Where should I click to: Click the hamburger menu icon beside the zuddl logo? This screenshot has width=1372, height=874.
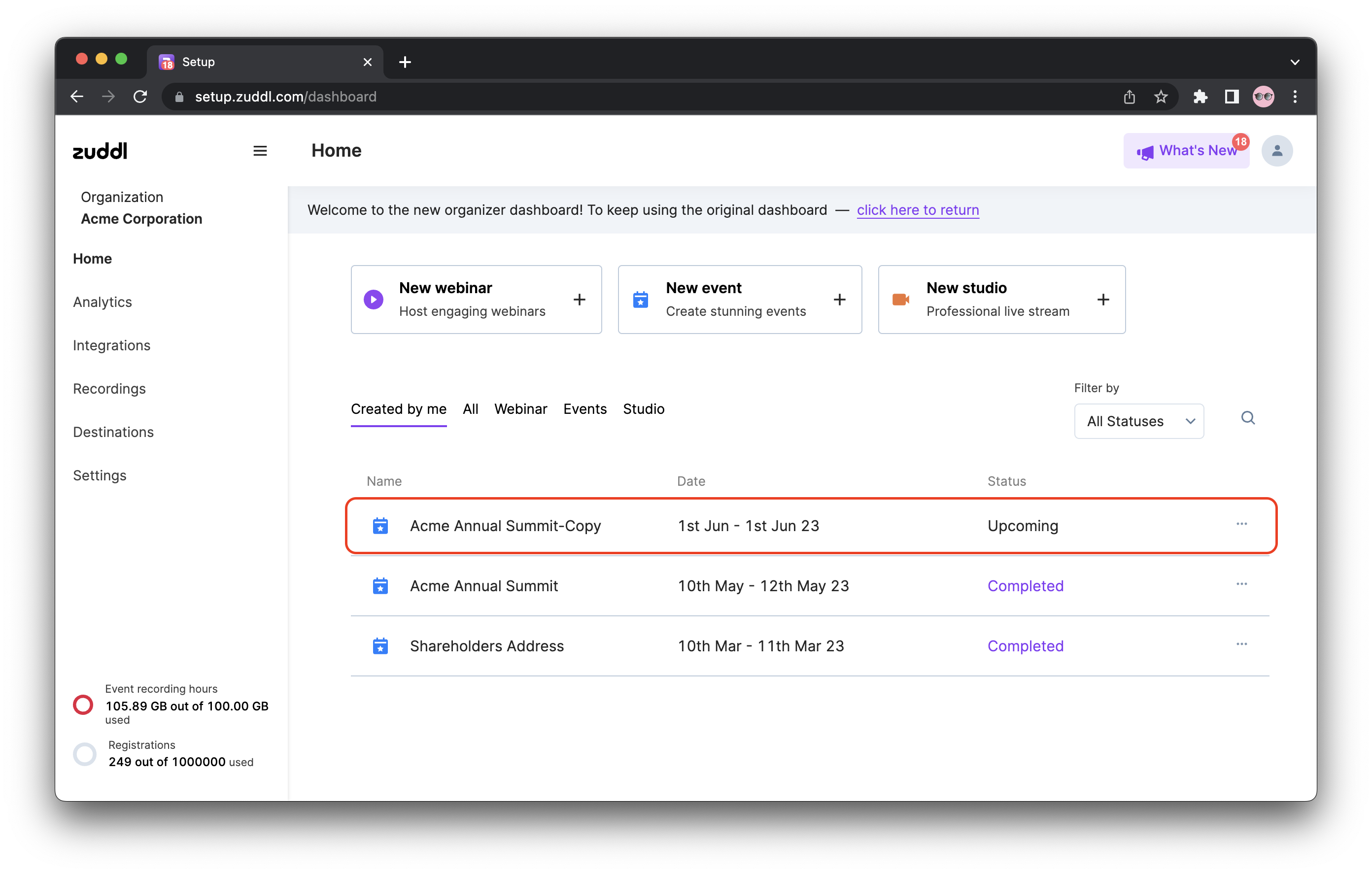(260, 151)
